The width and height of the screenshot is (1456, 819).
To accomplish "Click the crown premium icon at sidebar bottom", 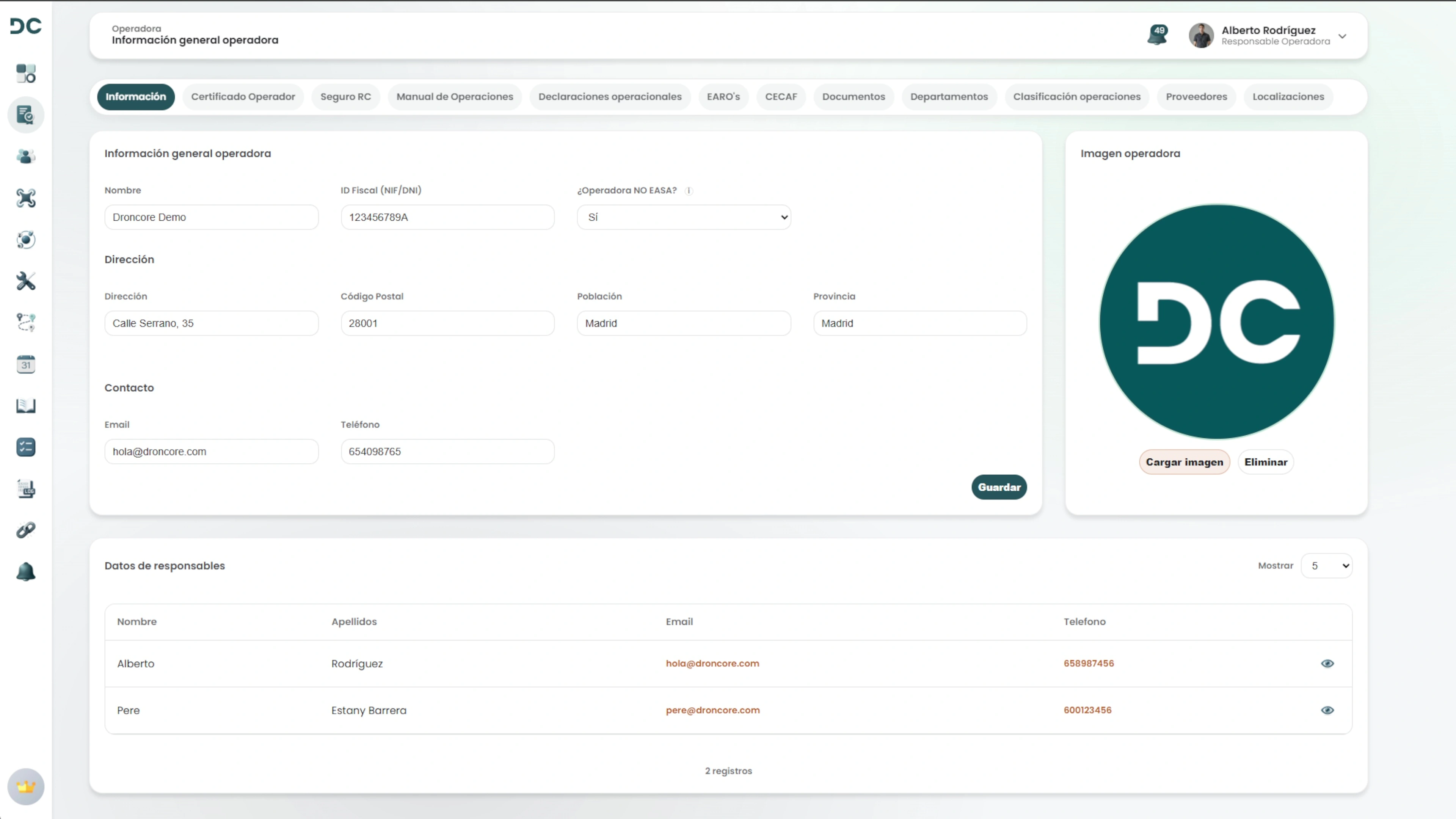I will click(x=26, y=787).
